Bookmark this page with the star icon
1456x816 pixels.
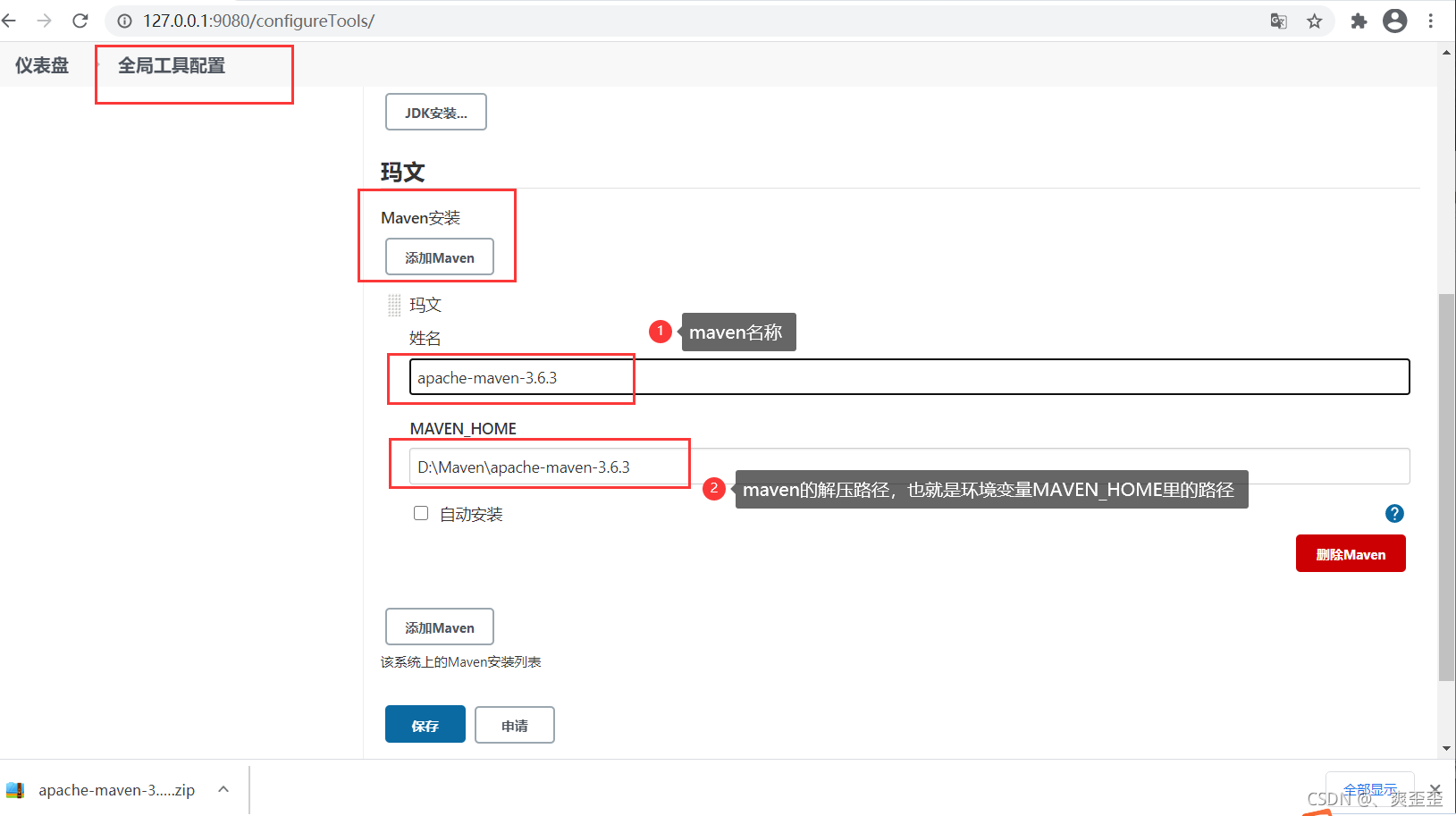[x=1314, y=21]
